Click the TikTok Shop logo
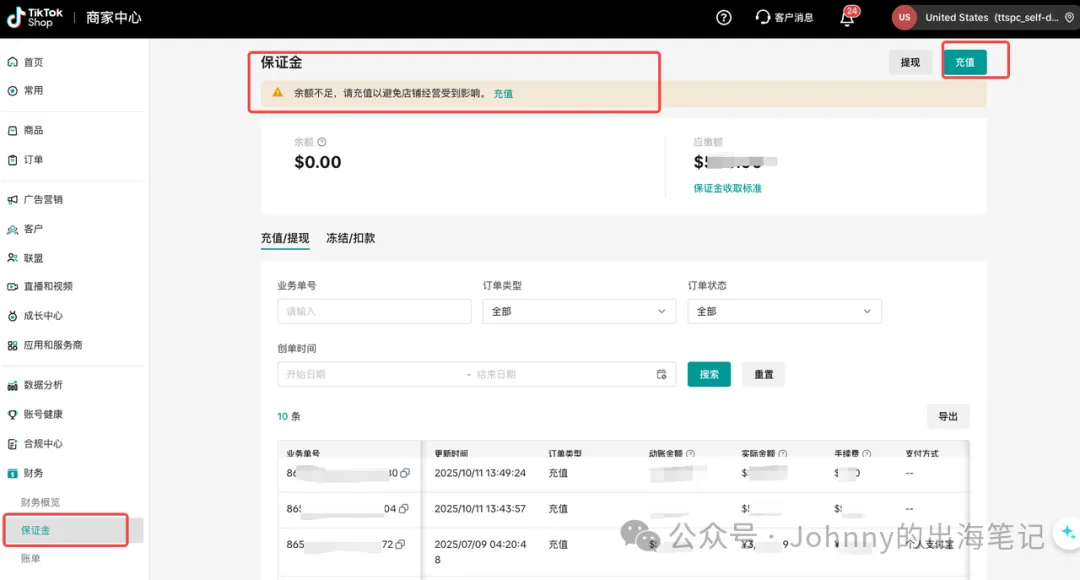1080x580 pixels. click(35, 17)
